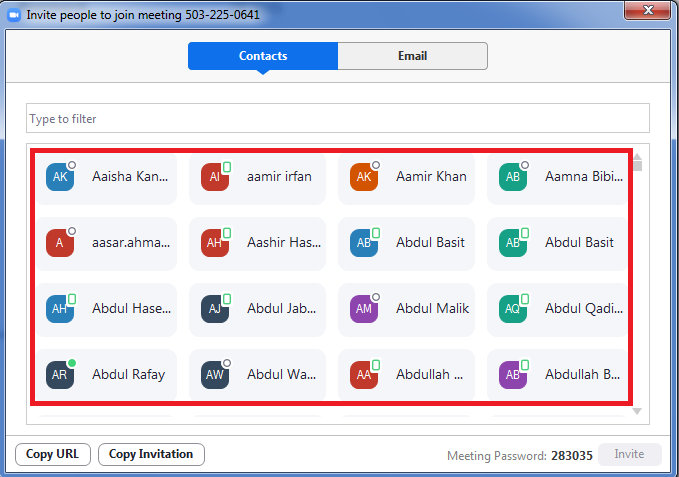Click the AJ avatar of Abdul Jab...
This screenshot has width=679, height=477.
pyautogui.click(x=215, y=309)
